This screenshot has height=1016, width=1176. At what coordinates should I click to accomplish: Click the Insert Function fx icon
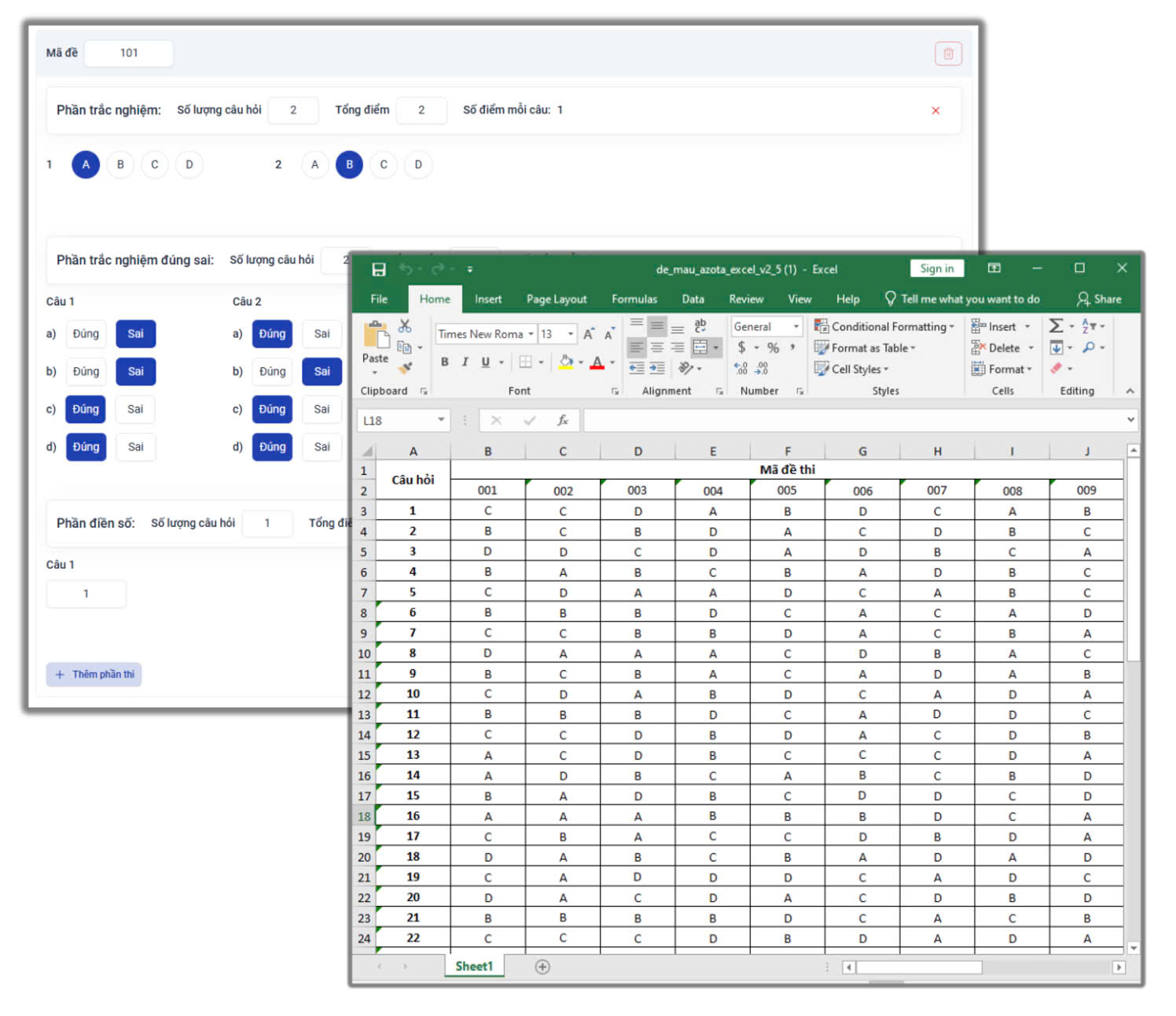563,421
